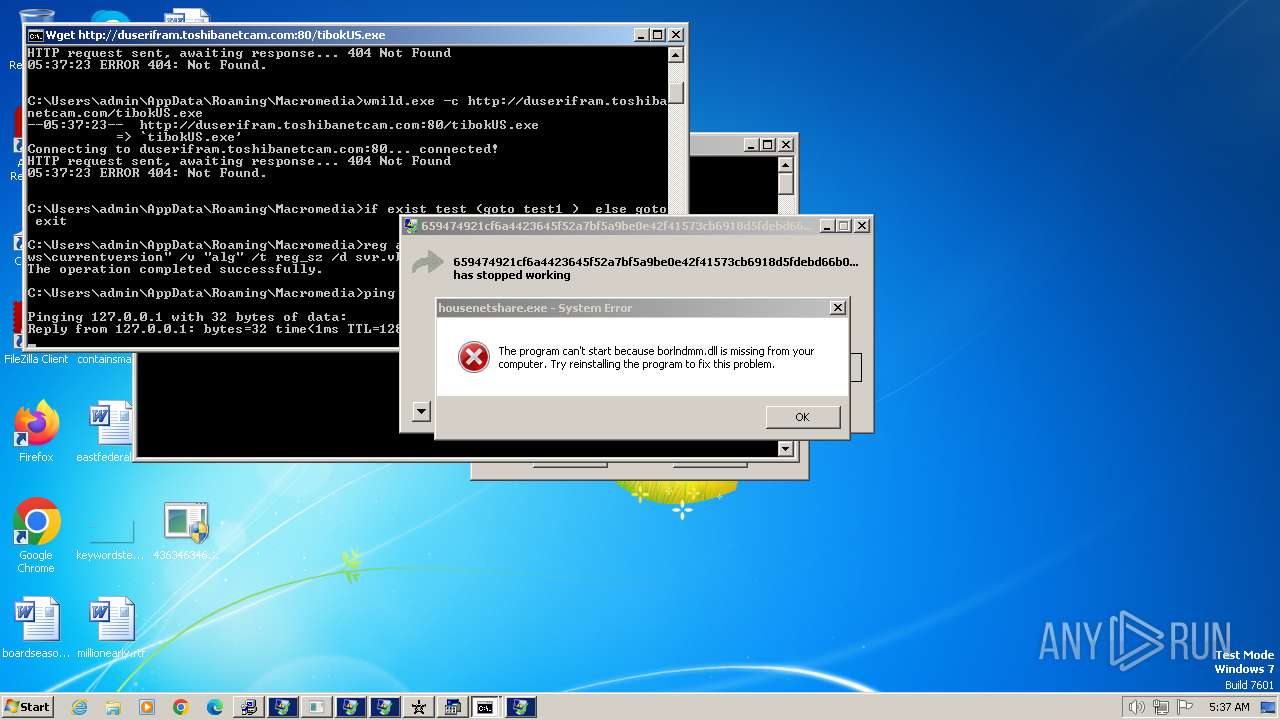Open the Firefox desktop shortcut
Image resolution: width=1280 pixels, height=720 pixels.
tap(36, 432)
